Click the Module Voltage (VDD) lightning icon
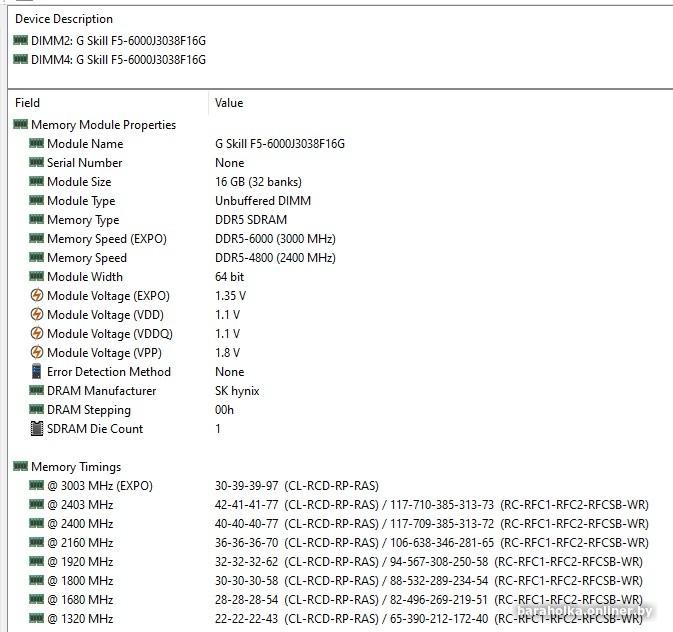This screenshot has width=673, height=632. point(37,314)
